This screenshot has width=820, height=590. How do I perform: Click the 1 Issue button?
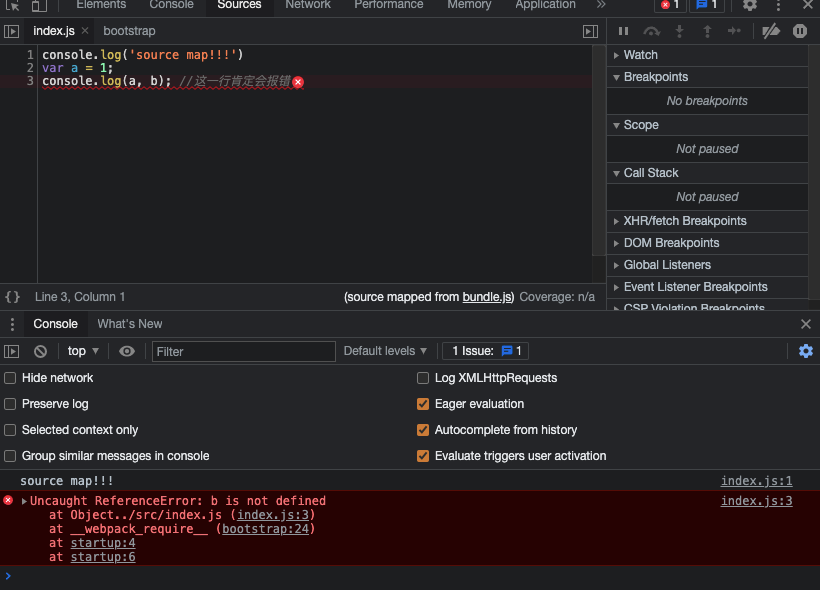485,351
